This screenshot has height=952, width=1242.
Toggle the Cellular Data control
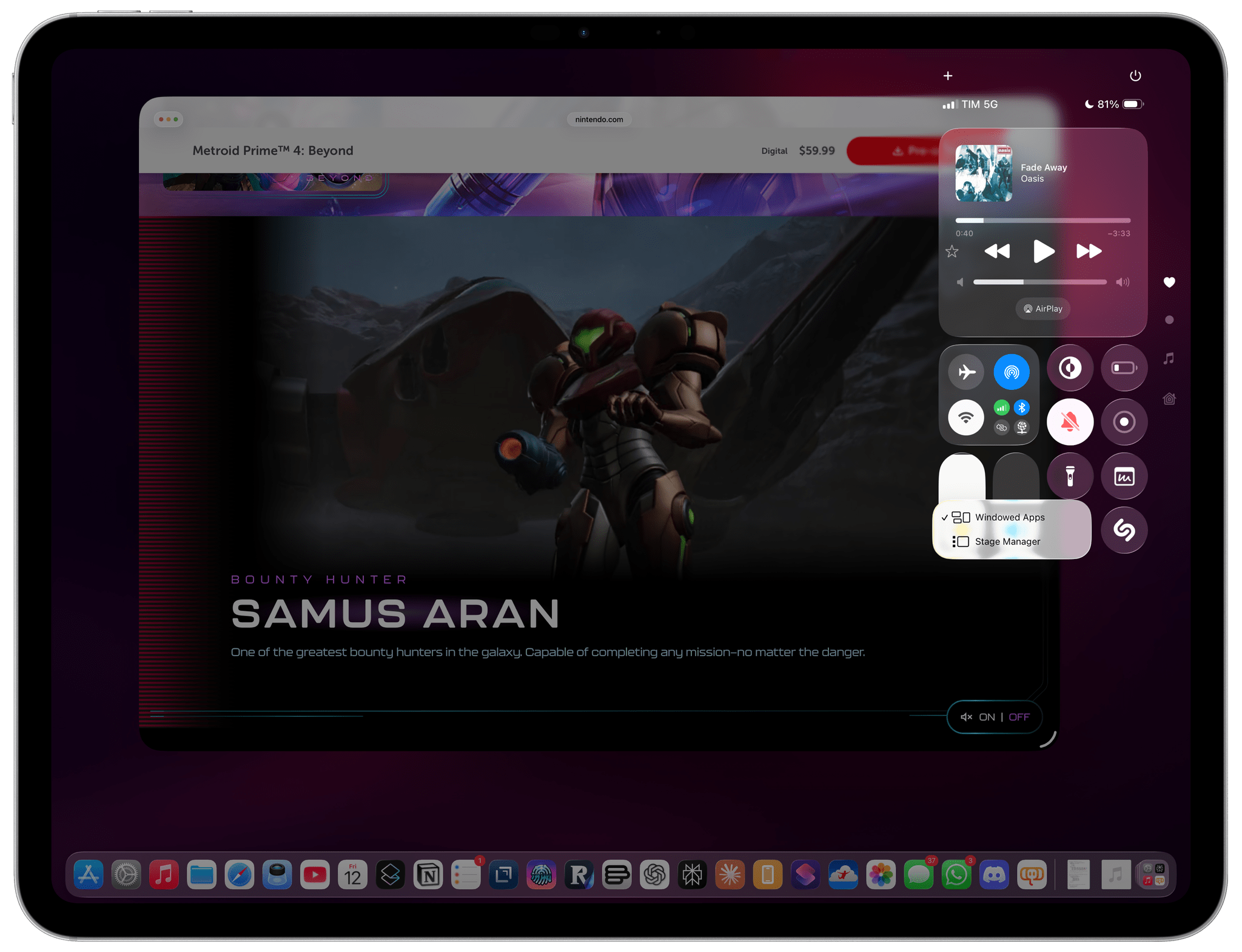(1002, 407)
